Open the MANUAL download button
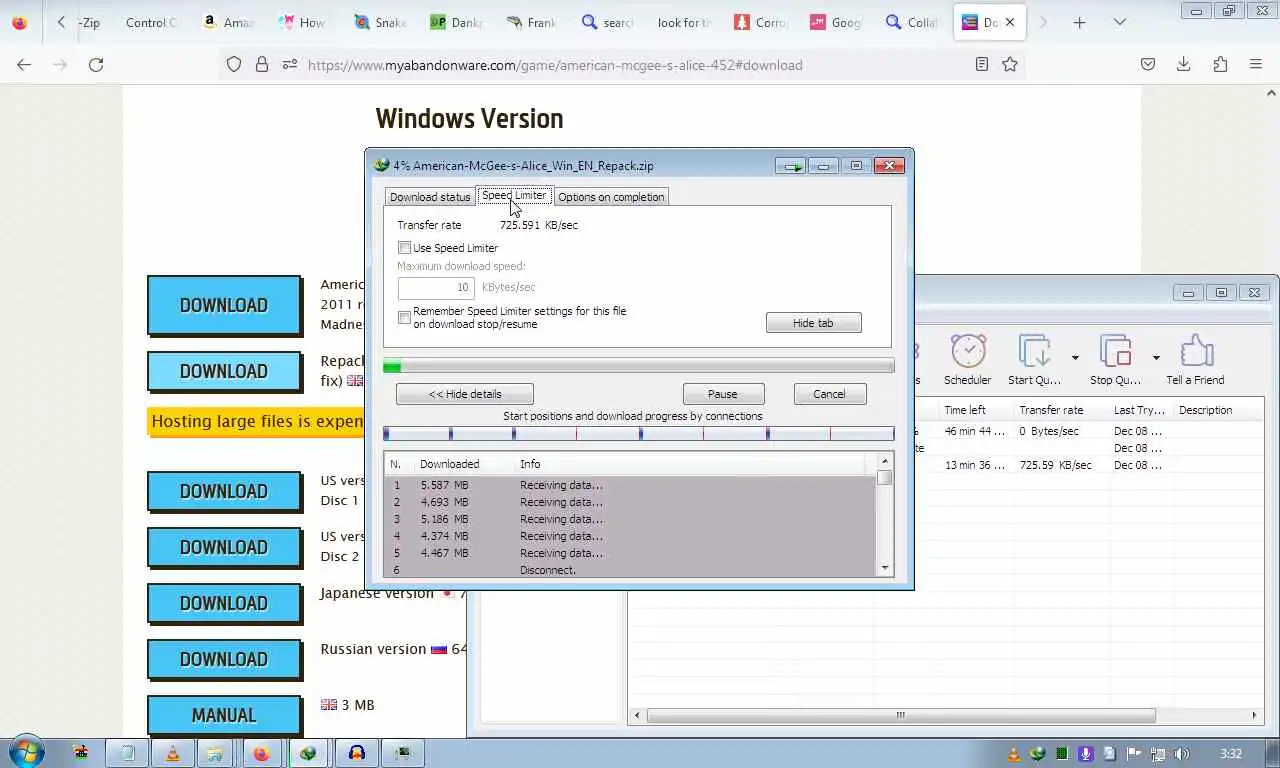This screenshot has width=1280, height=768. [224, 715]
